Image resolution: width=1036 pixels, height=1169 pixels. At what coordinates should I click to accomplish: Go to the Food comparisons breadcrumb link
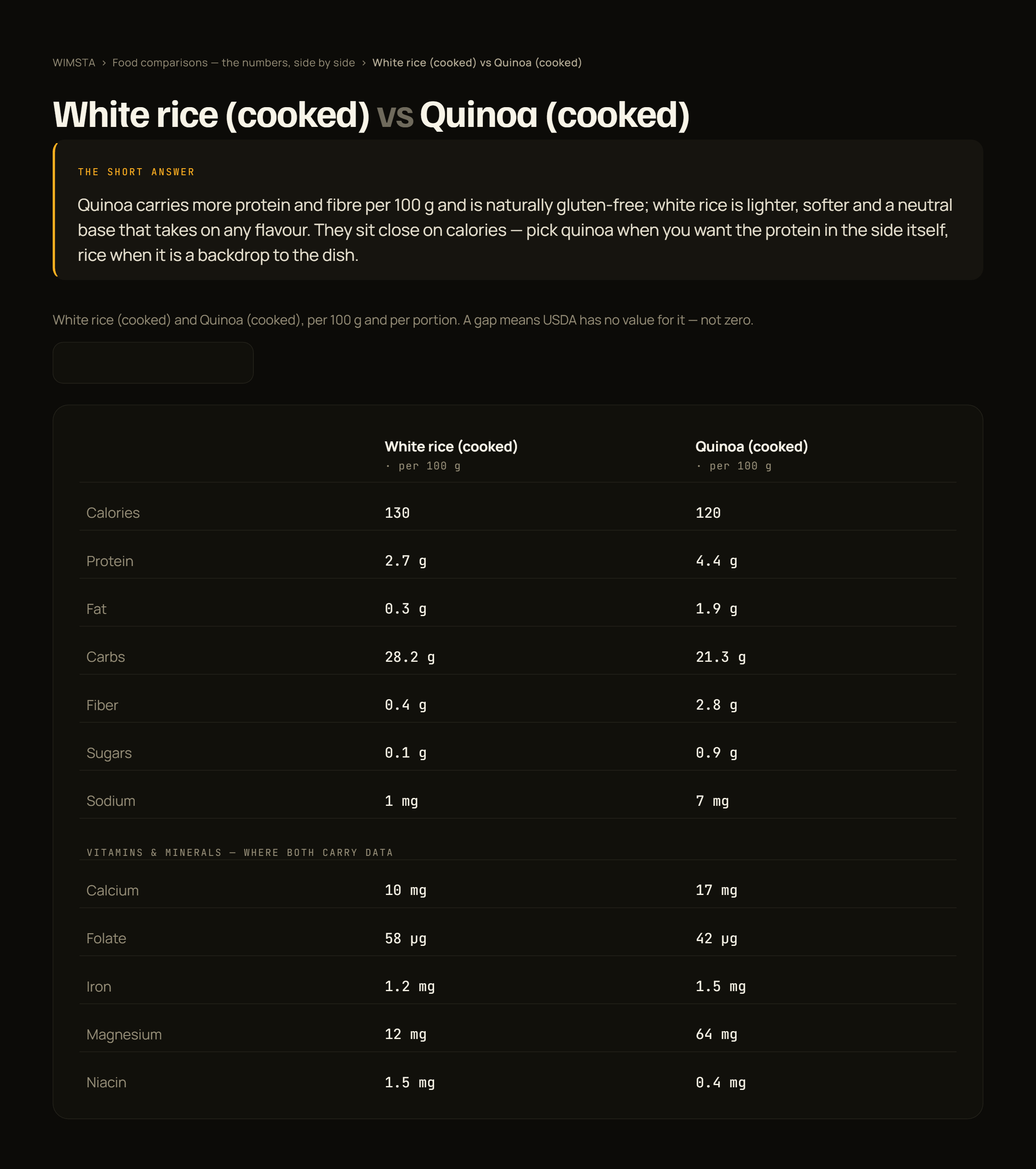point(233,62)
